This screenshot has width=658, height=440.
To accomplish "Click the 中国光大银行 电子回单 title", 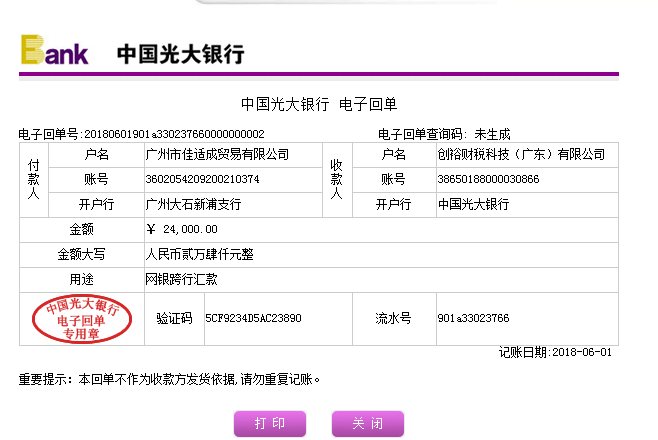I will [319, 104].
